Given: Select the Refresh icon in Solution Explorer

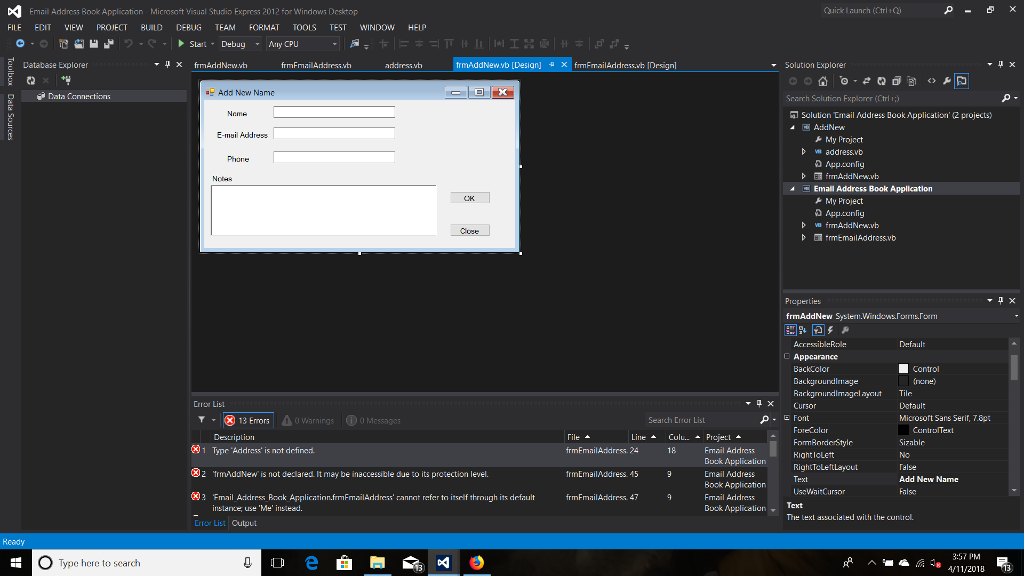Looking at the screenshot, I should pos(881,81).
